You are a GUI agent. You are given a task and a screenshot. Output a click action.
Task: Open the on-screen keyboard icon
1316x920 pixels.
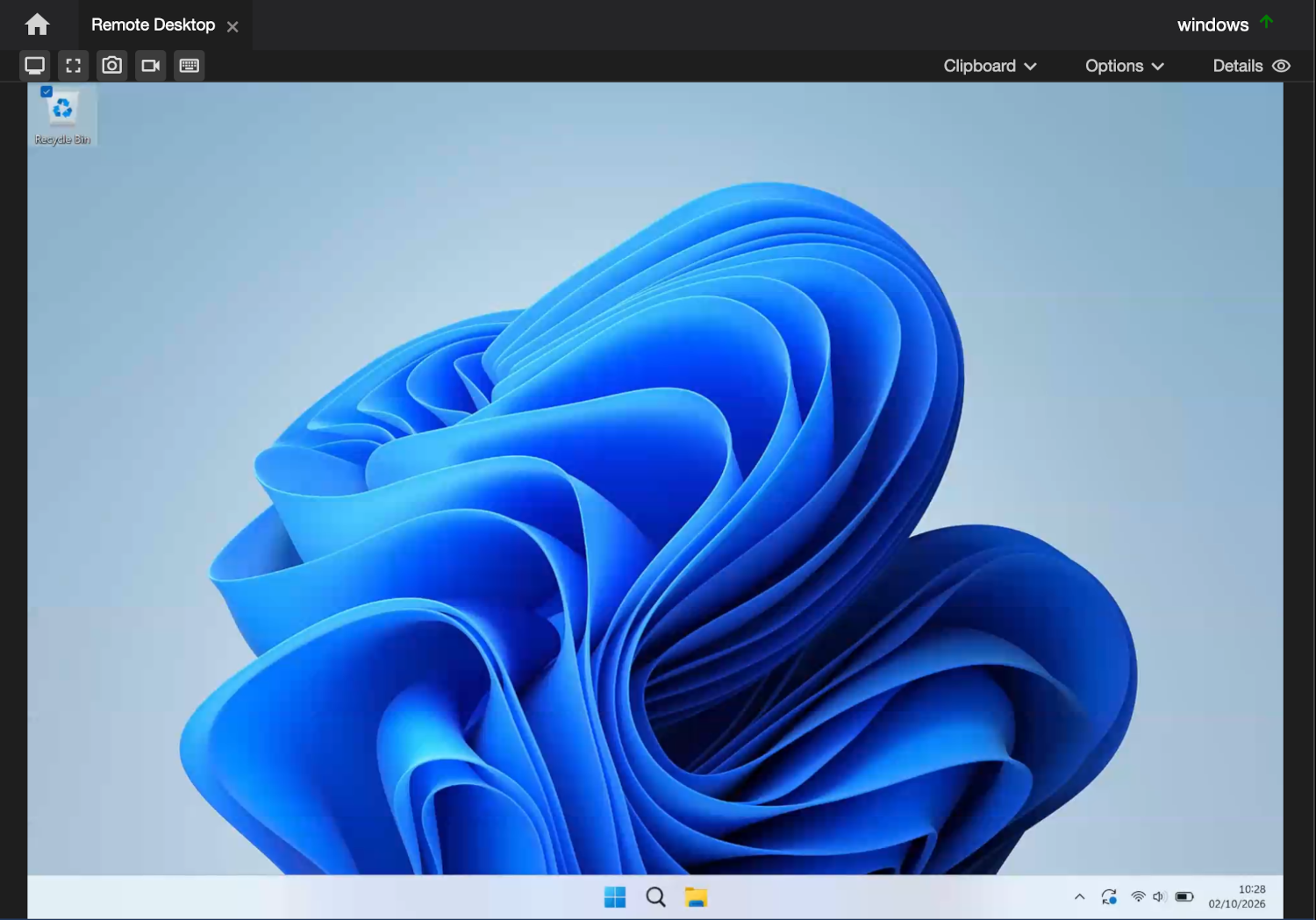[x=190, y=65]
